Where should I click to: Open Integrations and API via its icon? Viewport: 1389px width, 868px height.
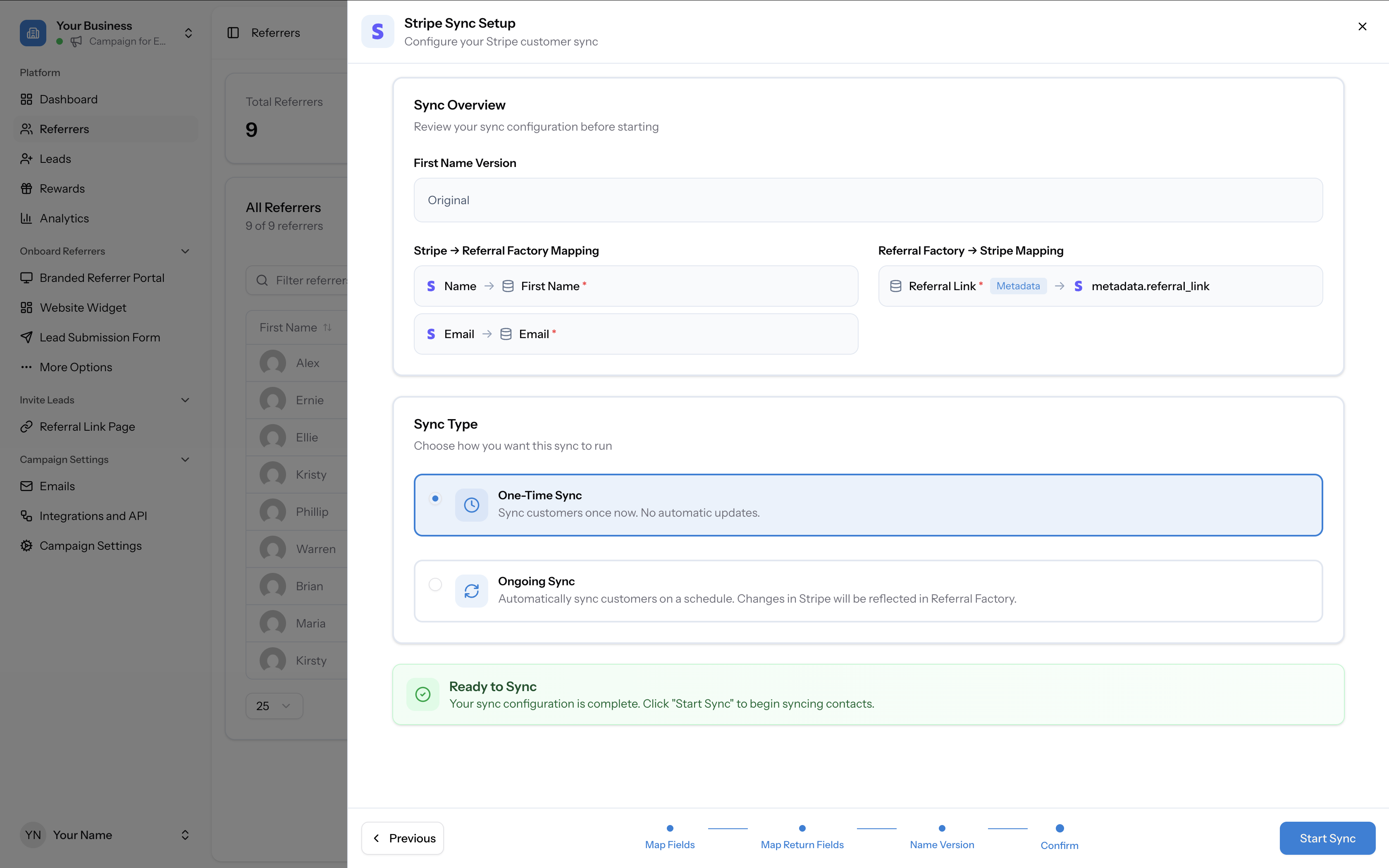(x=26, y=515)
